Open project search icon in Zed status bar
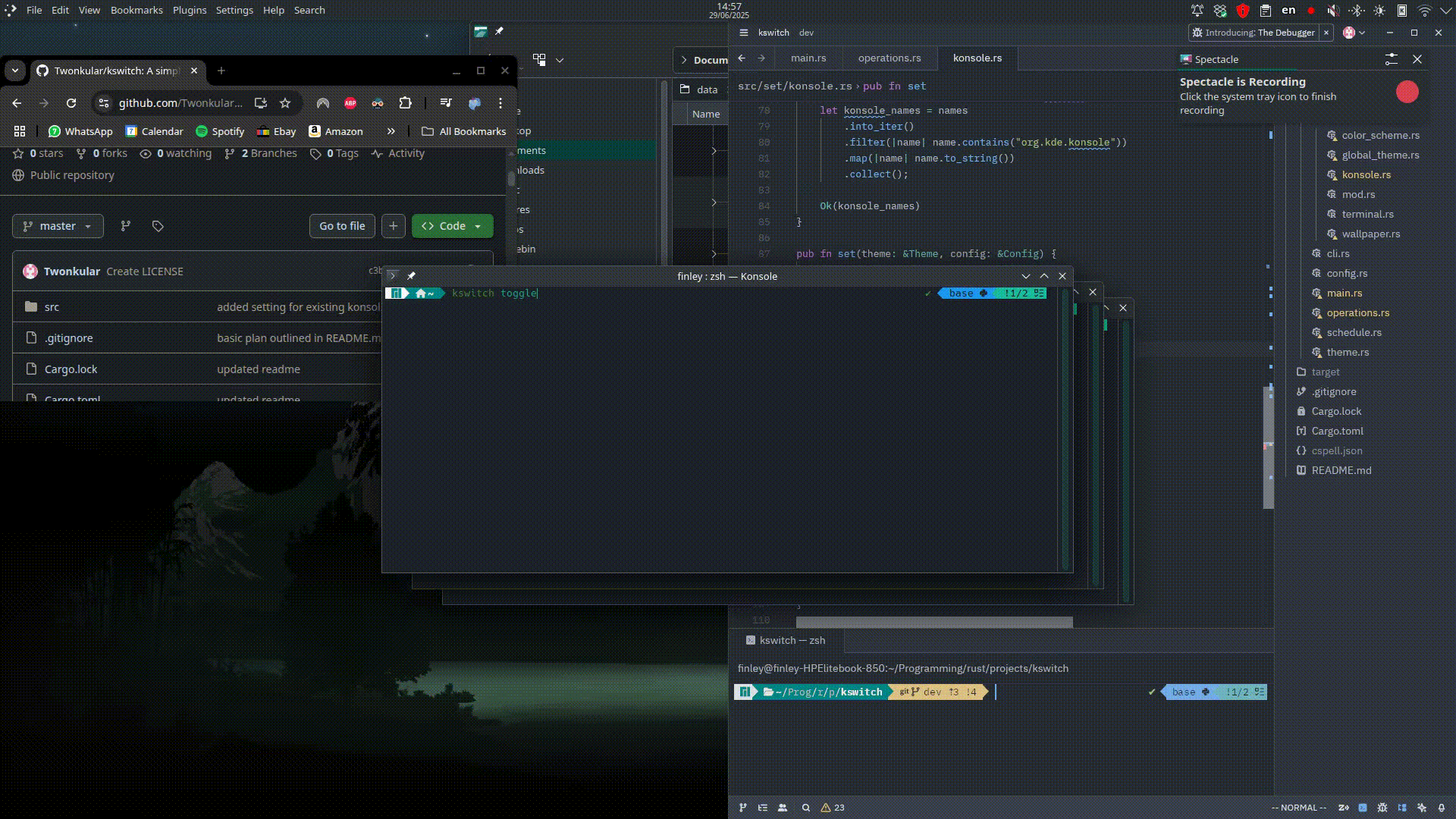The width and height of the screenshot is (1456, 819). coord(806,808)
